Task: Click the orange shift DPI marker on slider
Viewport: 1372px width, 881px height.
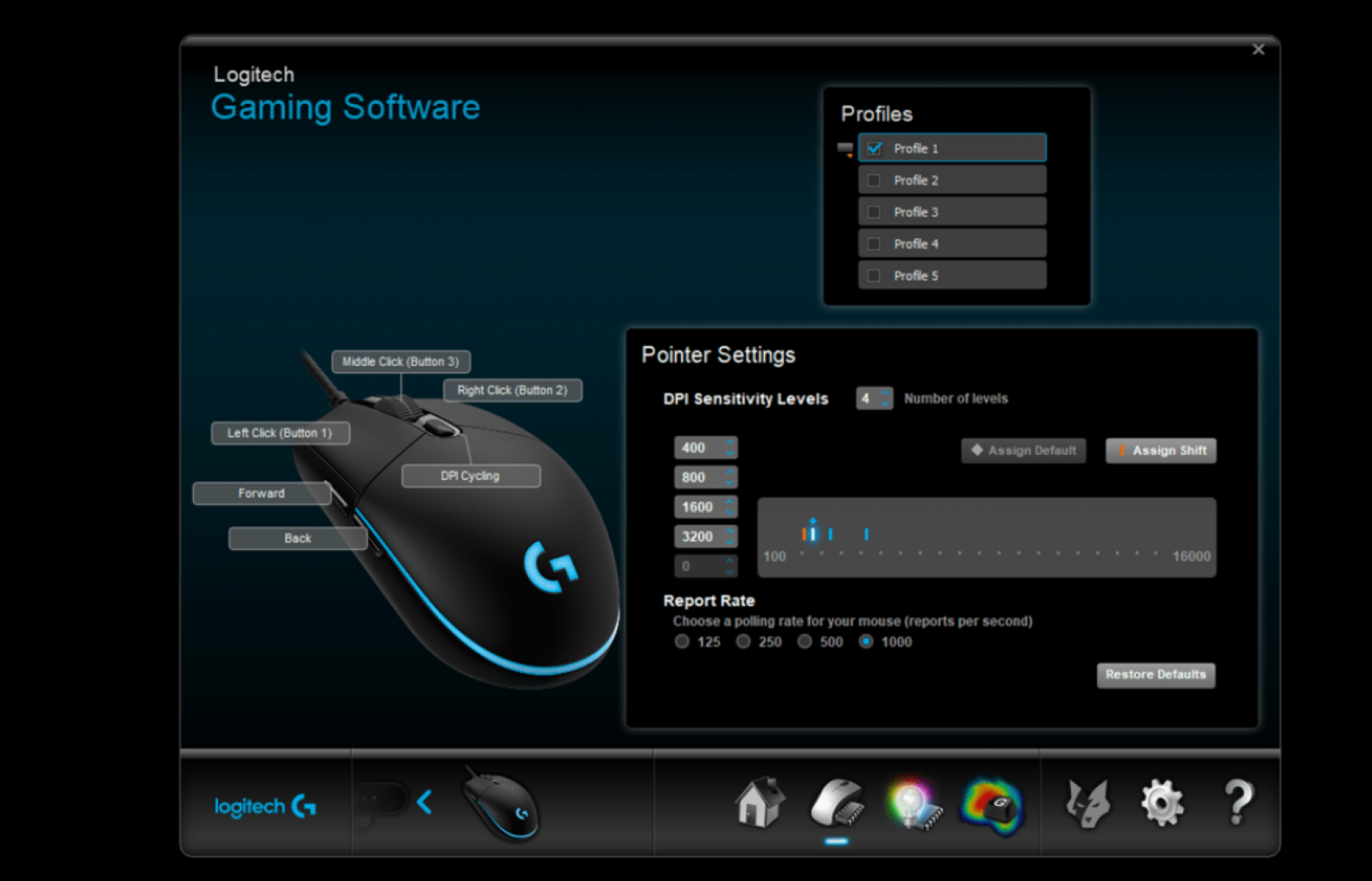Action: coord(803,534)
